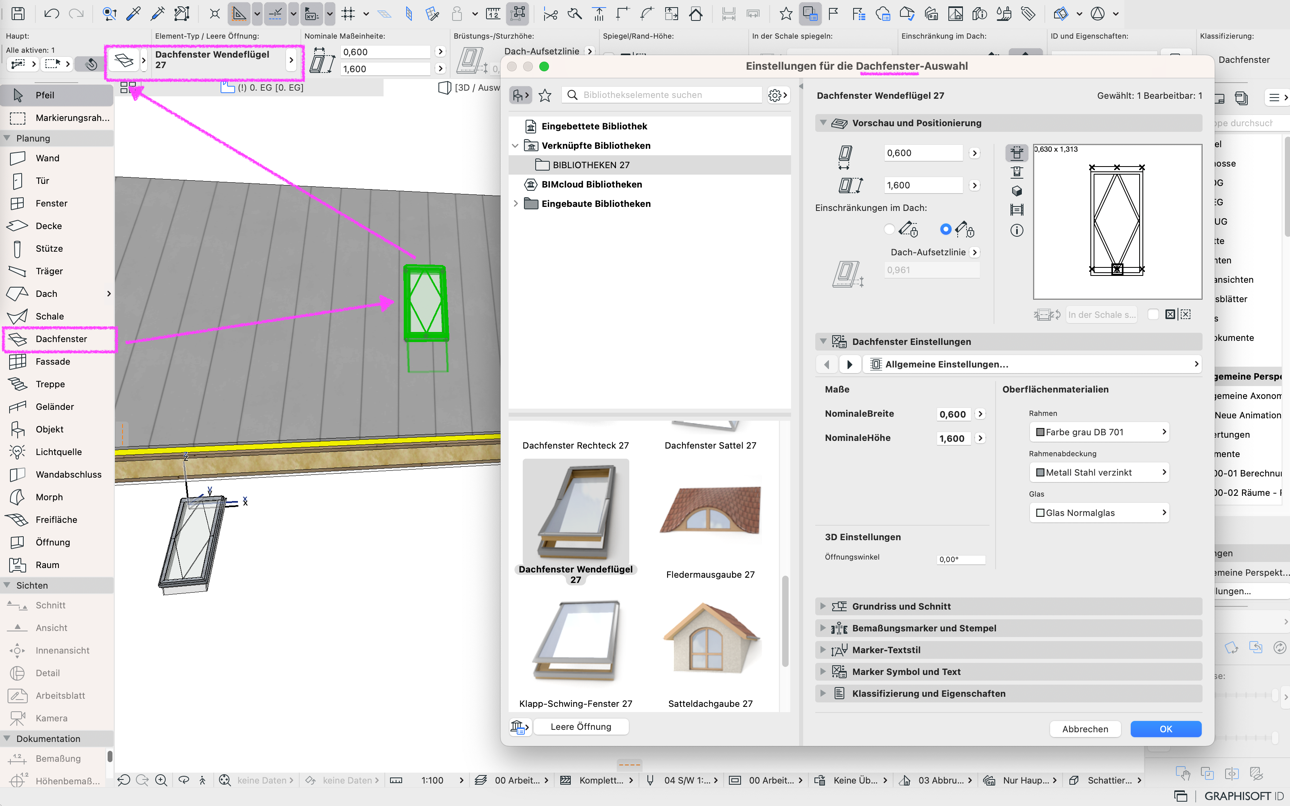Image resolution: width=1290 pixels, height=806 pixels.
Task: Pick the Fenster tool
Action: coord(57,203)
